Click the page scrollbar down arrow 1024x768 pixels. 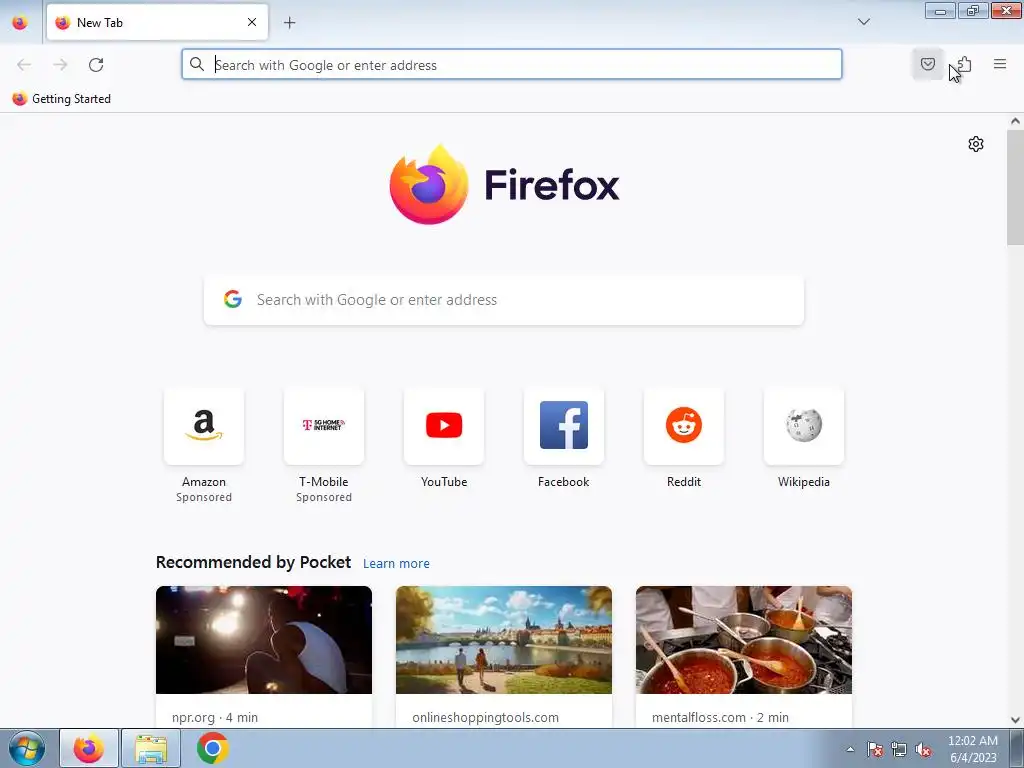[1015, 720]
